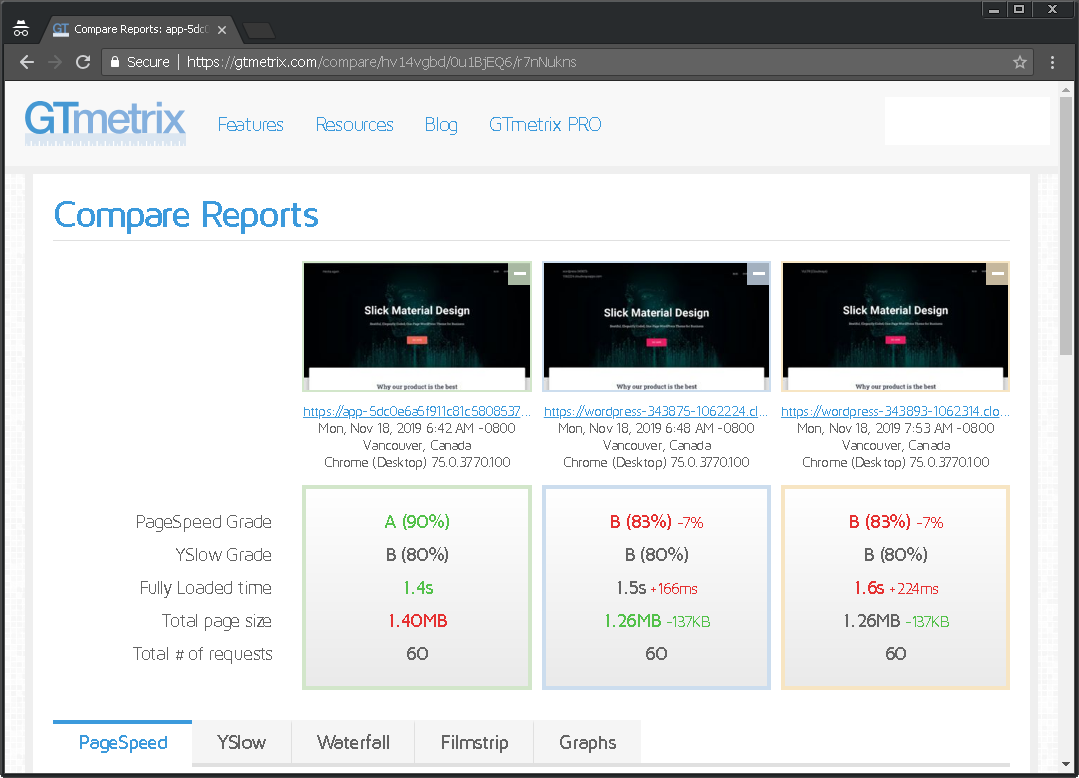This screenshot has width=1079, height=778.
Task: Click the scrollbar up arrow
Action: pos(1066,89)
